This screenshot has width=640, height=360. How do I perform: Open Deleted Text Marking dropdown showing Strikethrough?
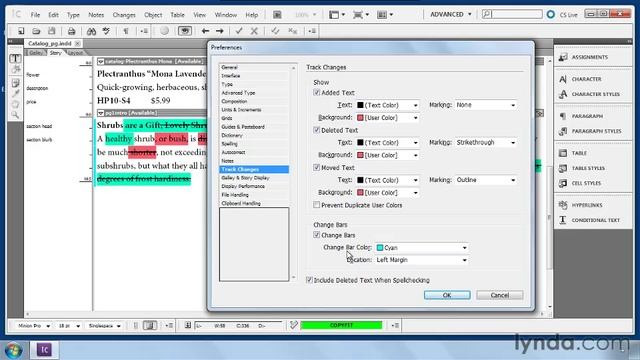click(x=486, y=142)
